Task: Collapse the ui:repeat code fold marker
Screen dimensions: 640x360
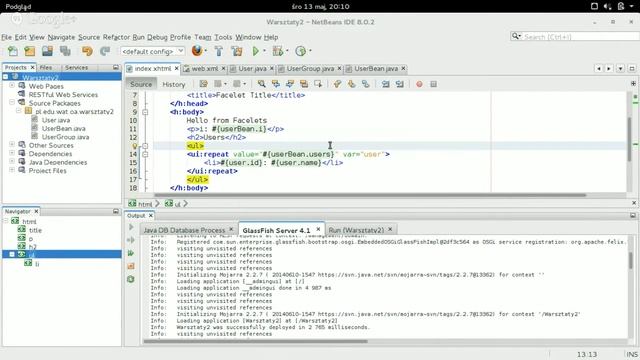Action: coord(145,154)
